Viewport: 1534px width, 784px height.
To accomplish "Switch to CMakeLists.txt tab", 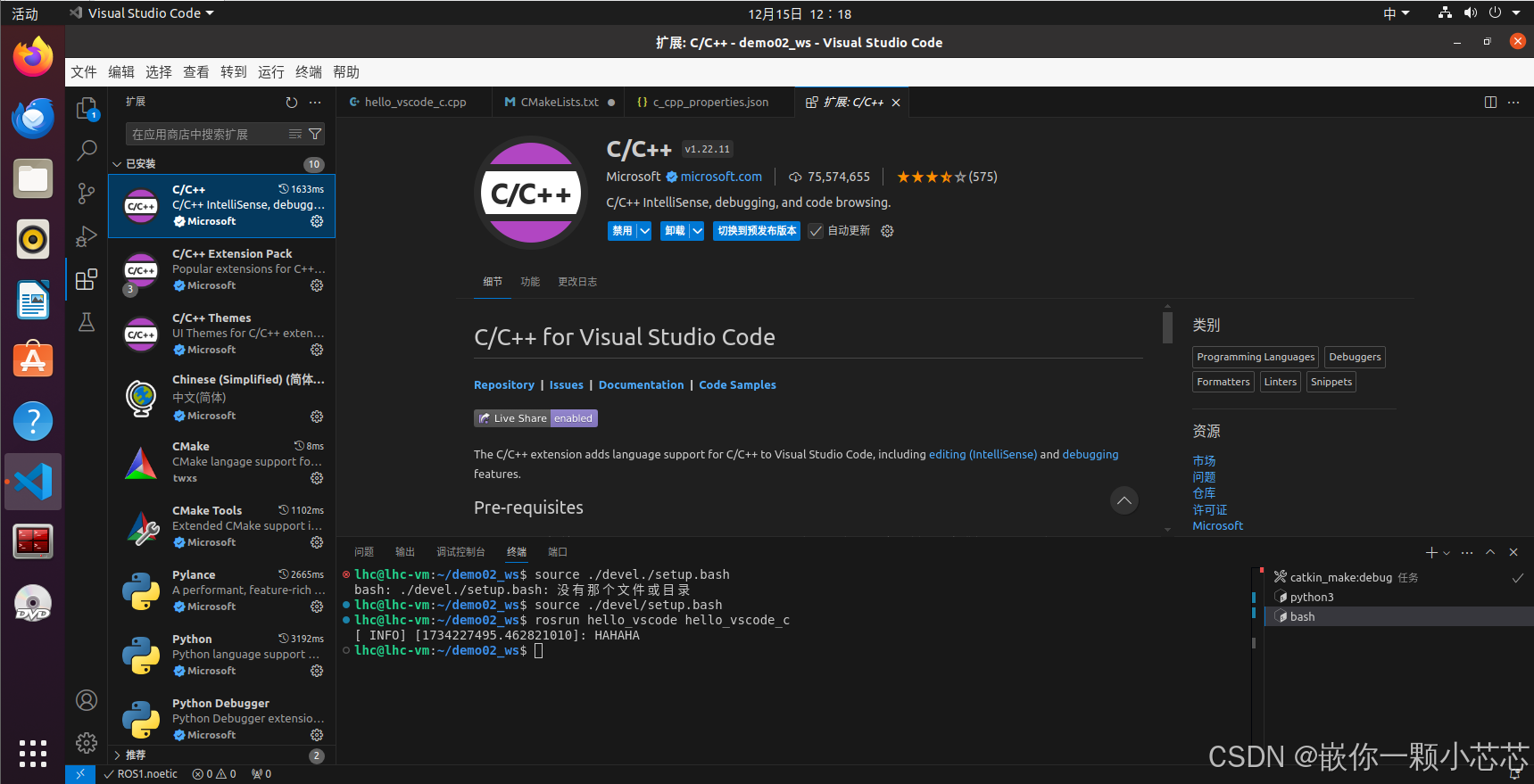I will click(559, 103).
